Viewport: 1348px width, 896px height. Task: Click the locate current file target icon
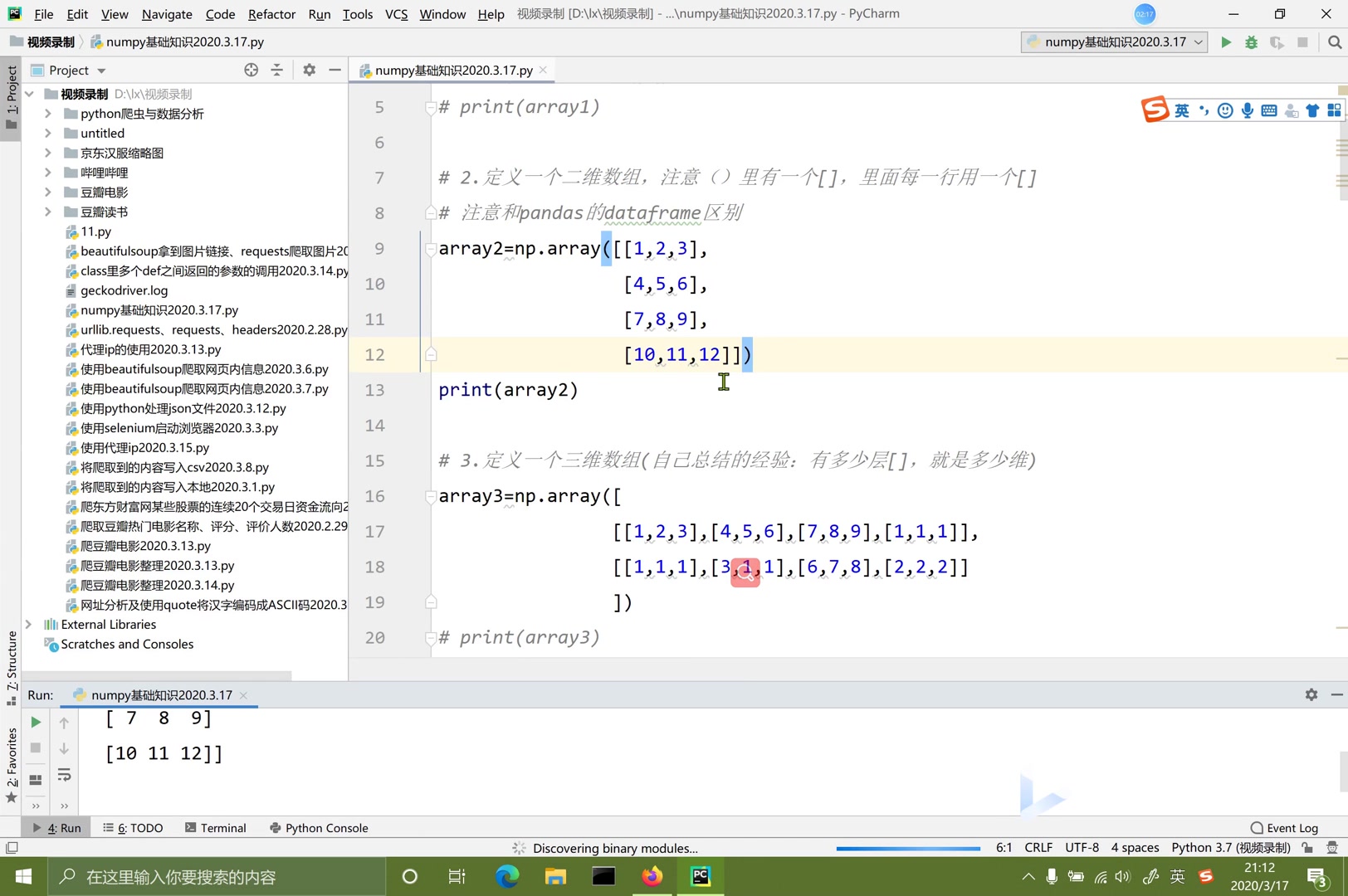pyautogui.click(x=251, y=71)
